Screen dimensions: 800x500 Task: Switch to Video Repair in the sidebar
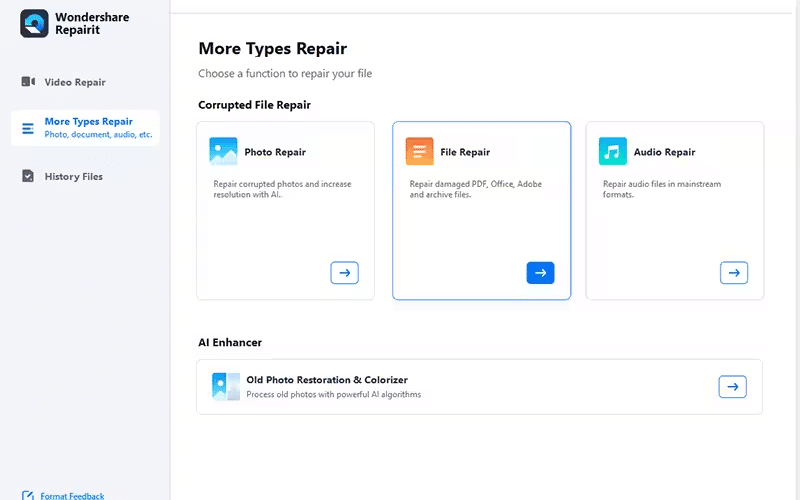click(x=75, y=82)
